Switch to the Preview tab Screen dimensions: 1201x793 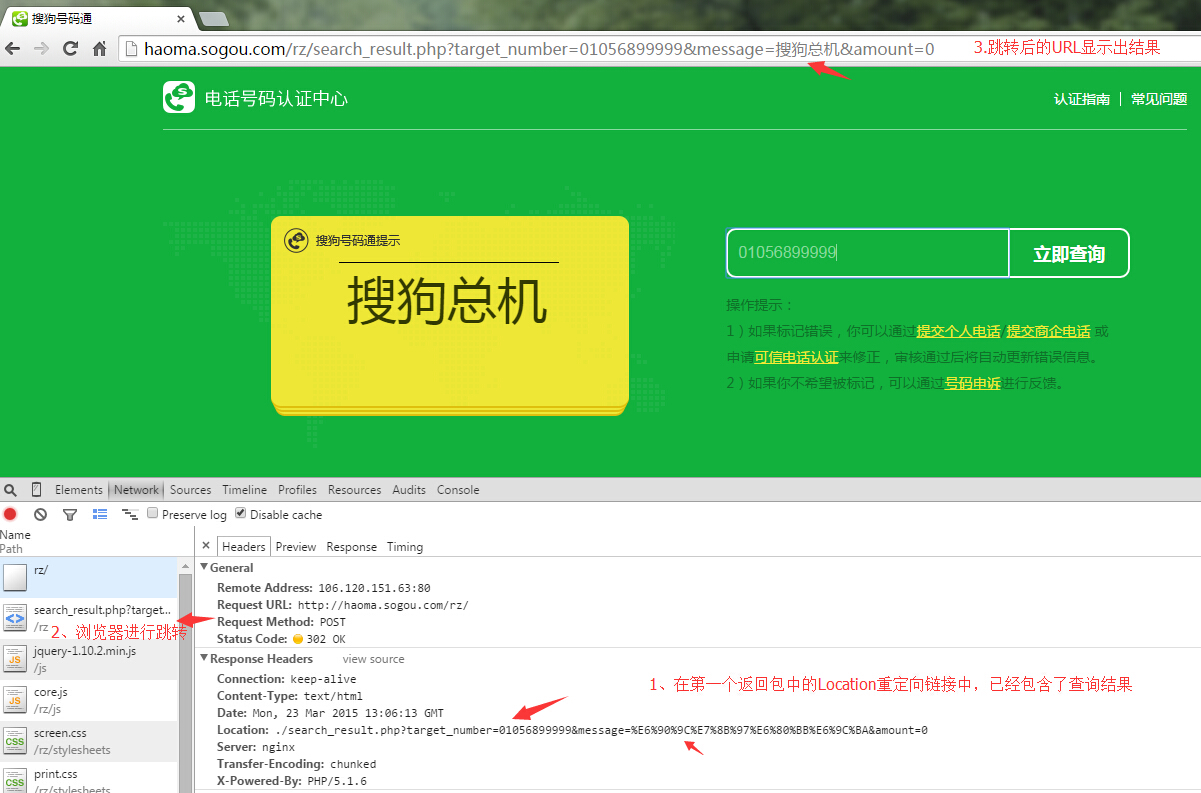(x=296, y=547)
